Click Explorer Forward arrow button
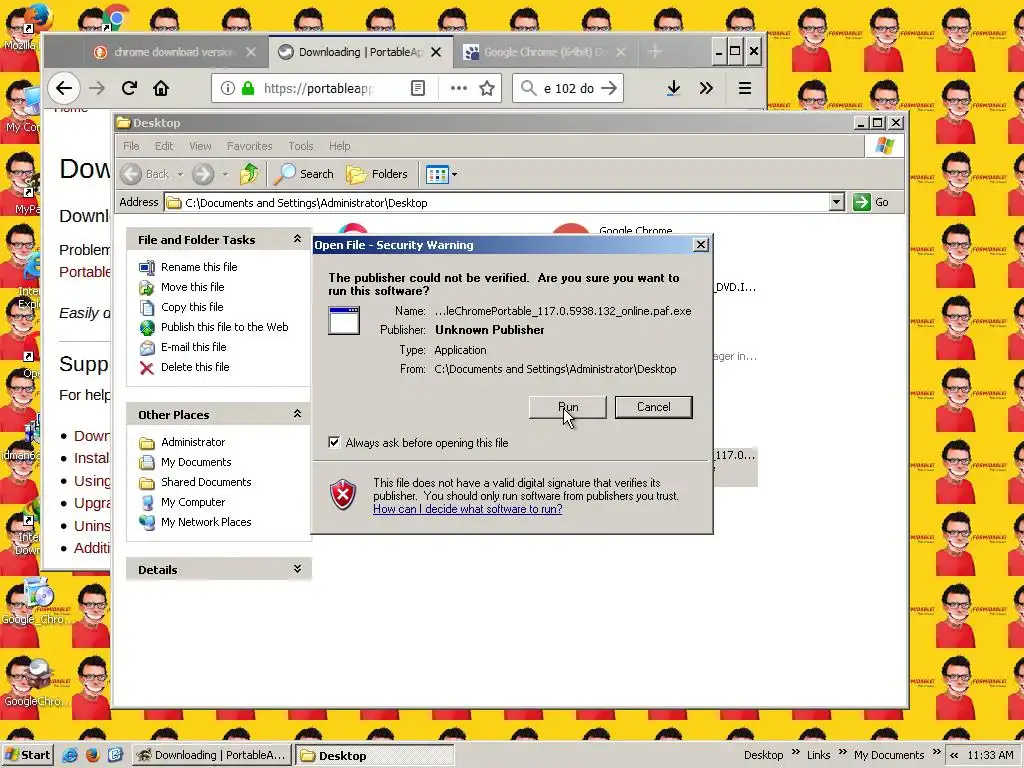This screenshot has height=768, width=1024. click(x=203, y=174)
